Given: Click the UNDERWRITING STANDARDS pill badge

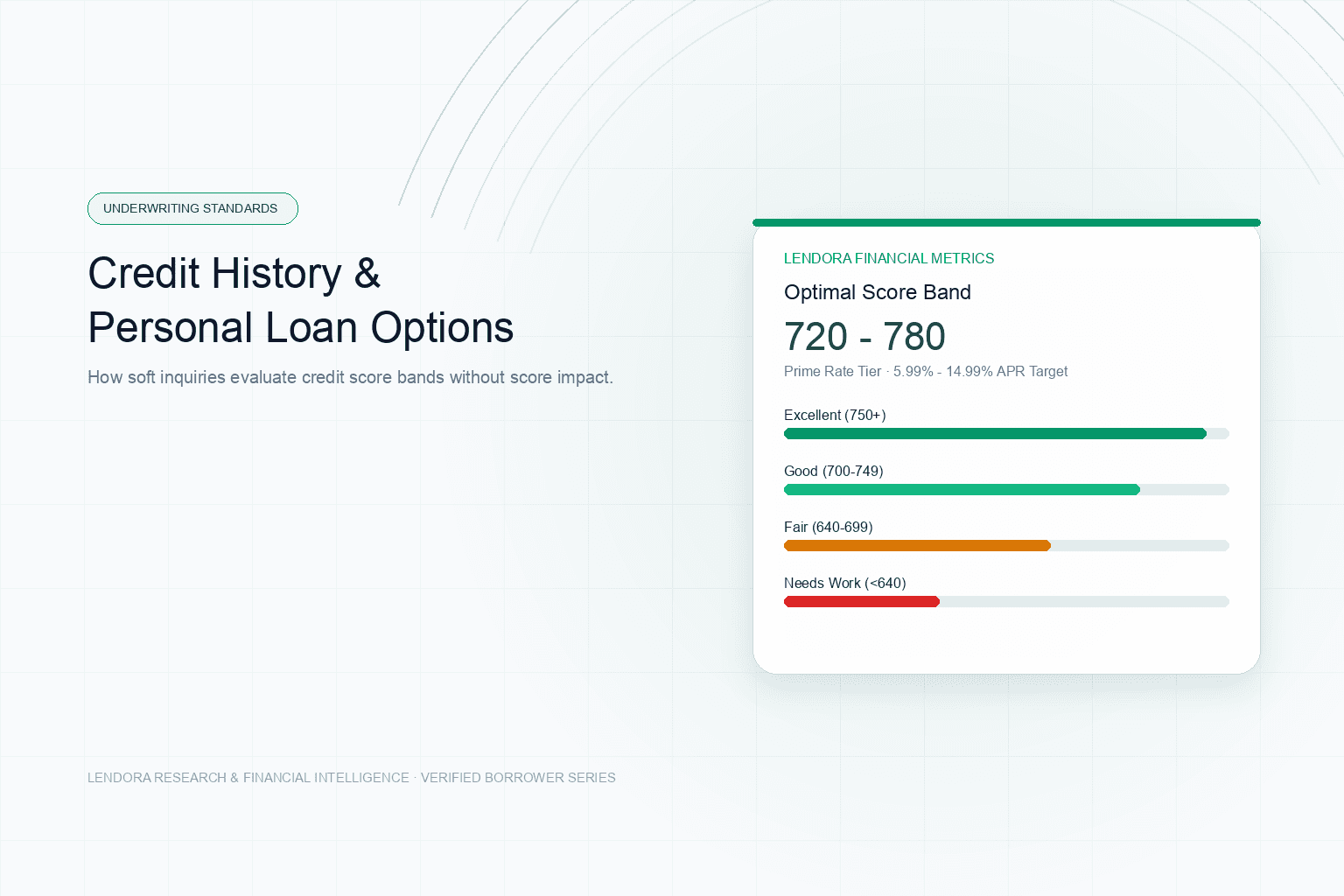Looking at the screenshot, I should [x=192, y=208].
